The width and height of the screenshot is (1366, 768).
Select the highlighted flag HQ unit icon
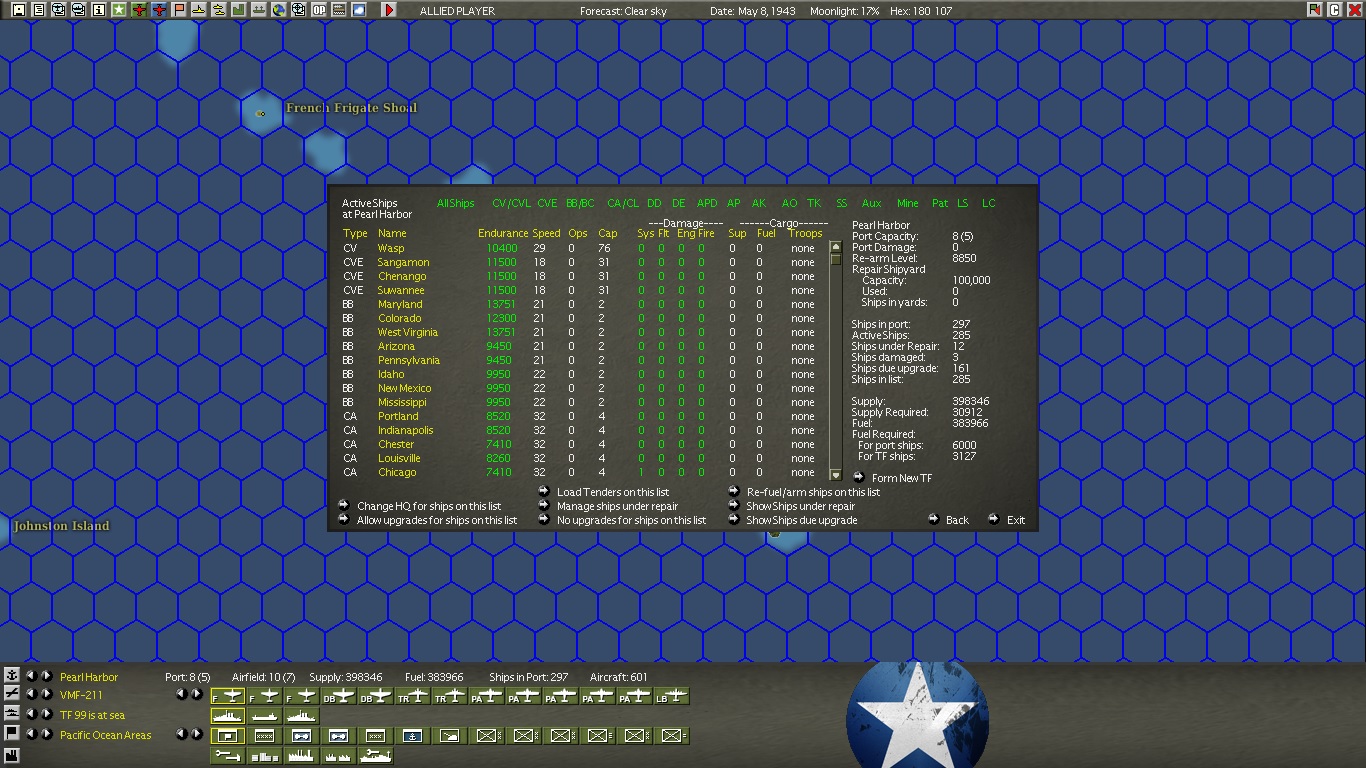(228, 736)
